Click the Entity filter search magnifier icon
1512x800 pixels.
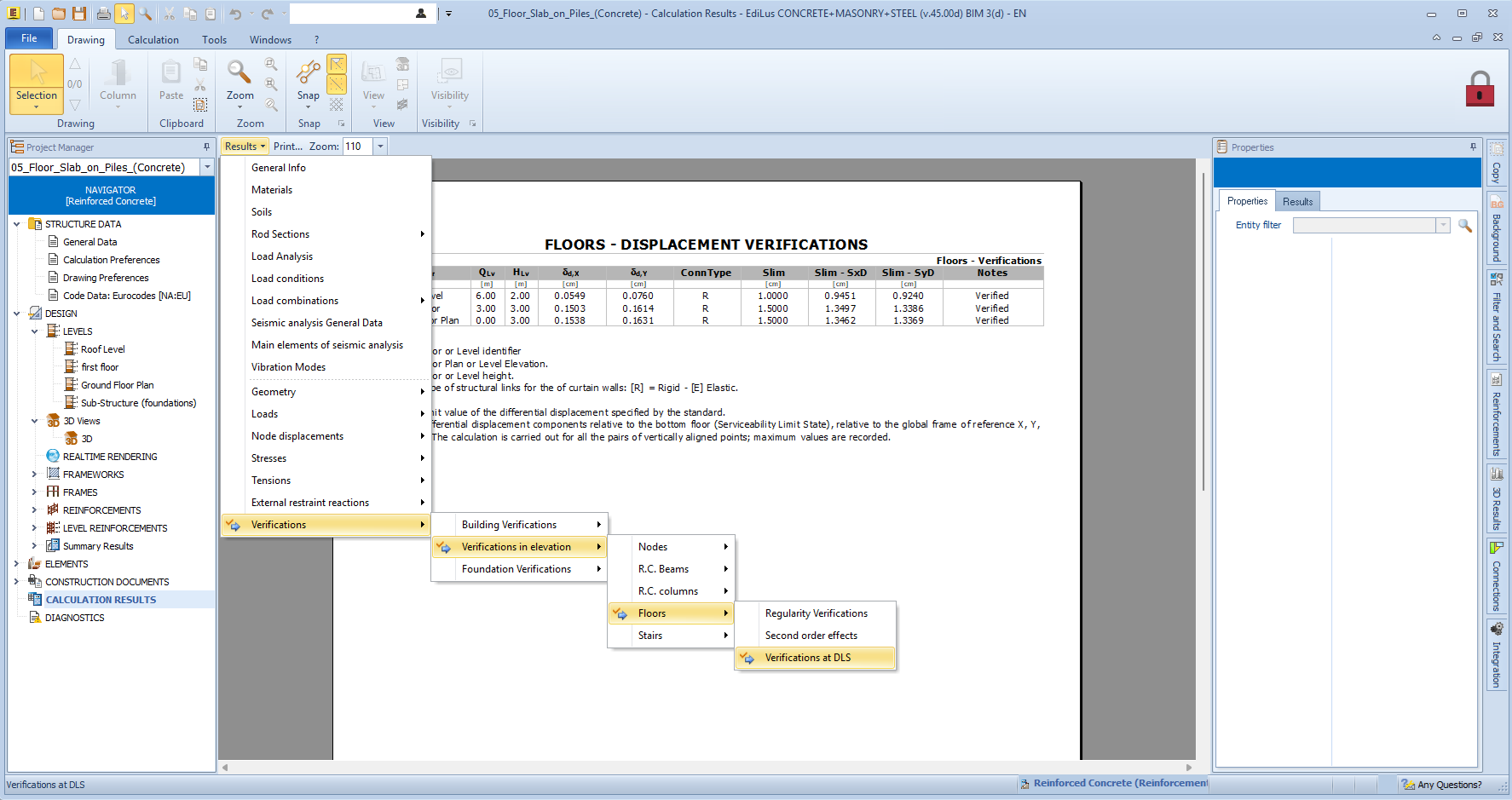1465,226
